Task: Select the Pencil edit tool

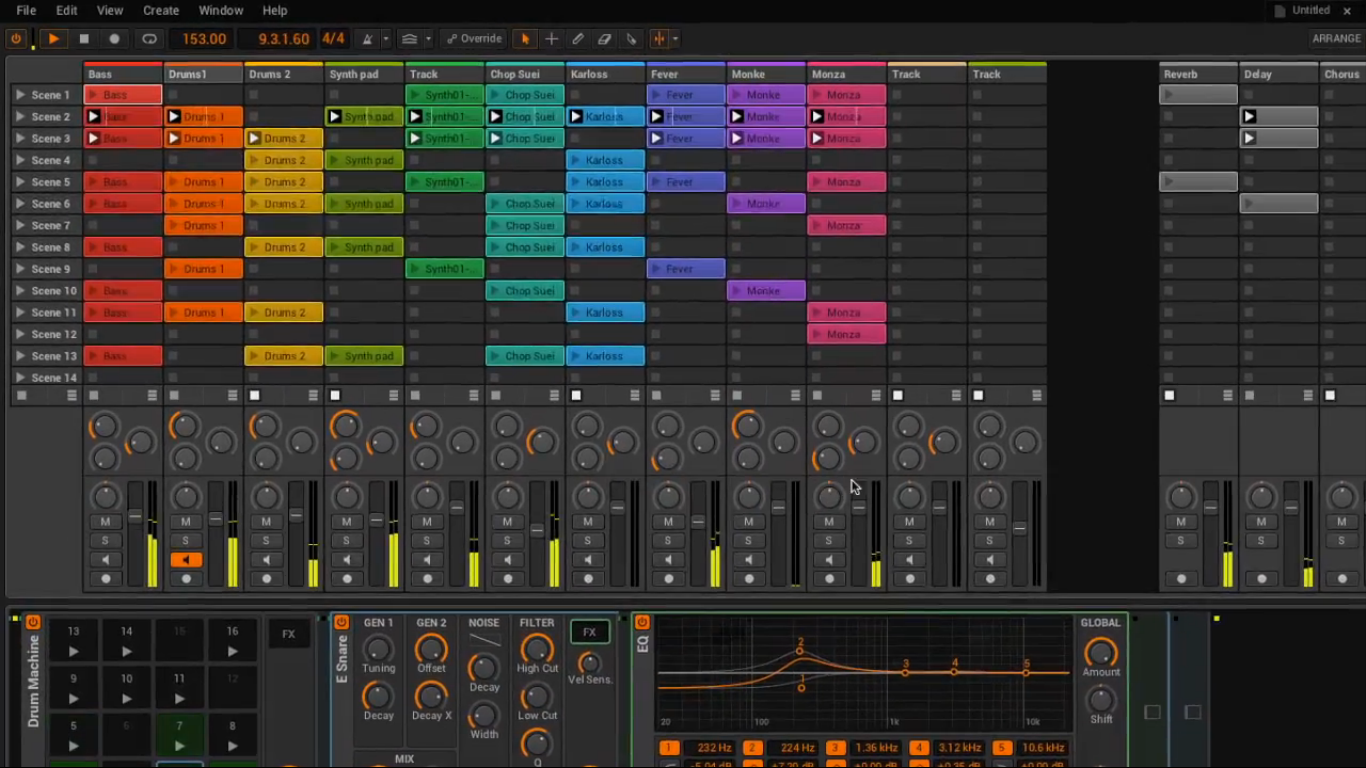Action: 577,39
